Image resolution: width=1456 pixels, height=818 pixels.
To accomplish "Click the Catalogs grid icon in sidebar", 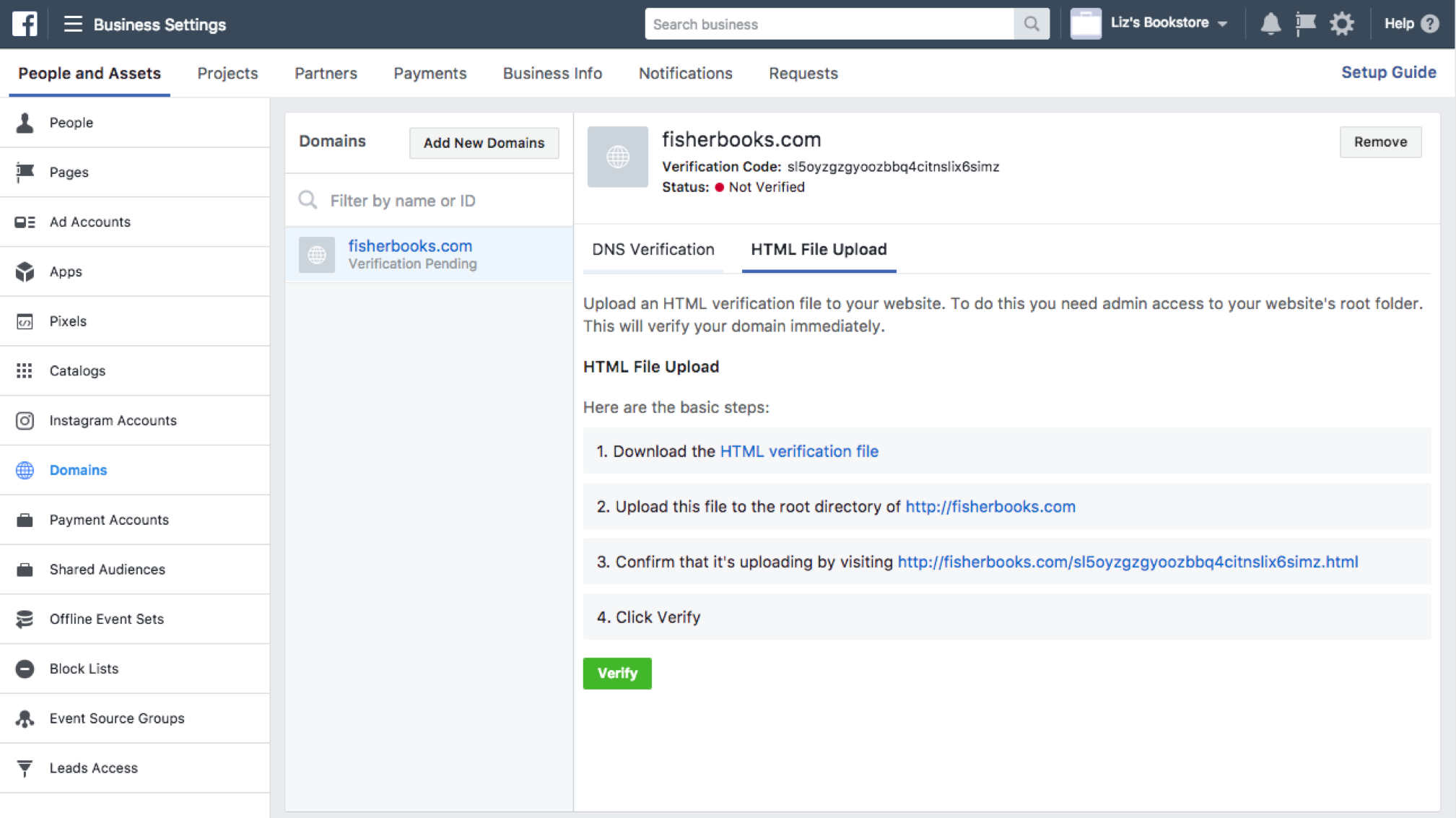I will coord(25,370).
